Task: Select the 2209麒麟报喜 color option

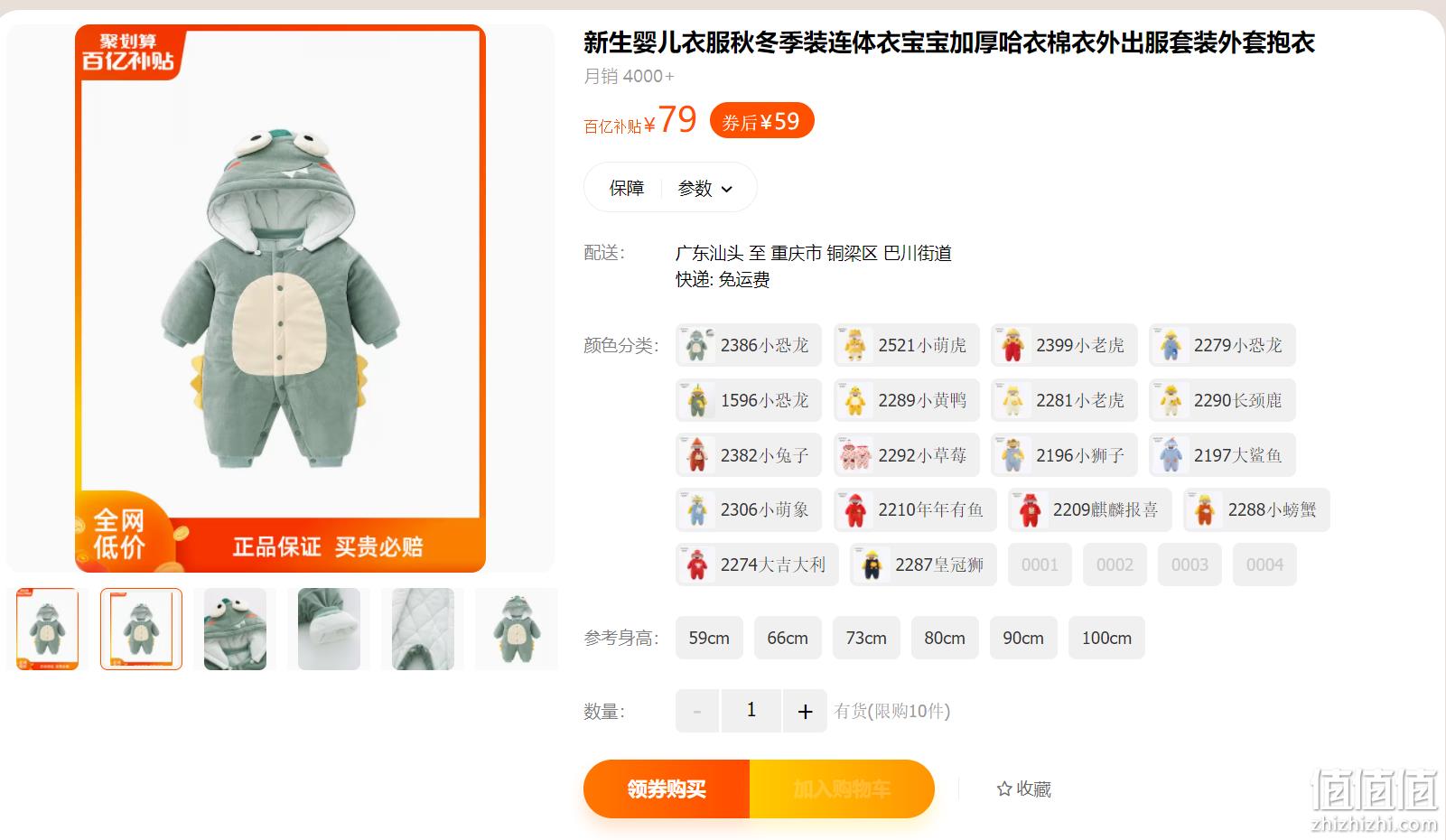Action: tap(1089, 509)
